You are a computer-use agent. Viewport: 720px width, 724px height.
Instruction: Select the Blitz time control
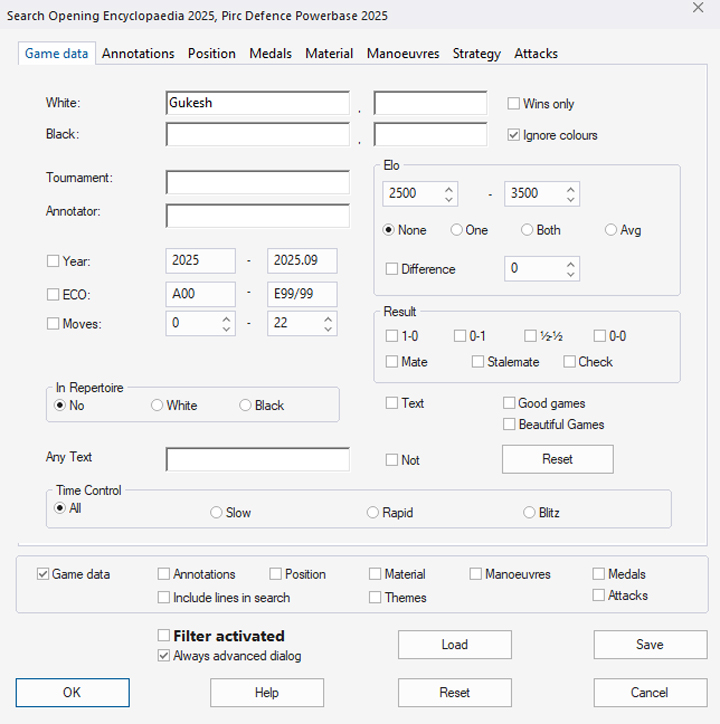pyautogui.click(x=530, y=513)
